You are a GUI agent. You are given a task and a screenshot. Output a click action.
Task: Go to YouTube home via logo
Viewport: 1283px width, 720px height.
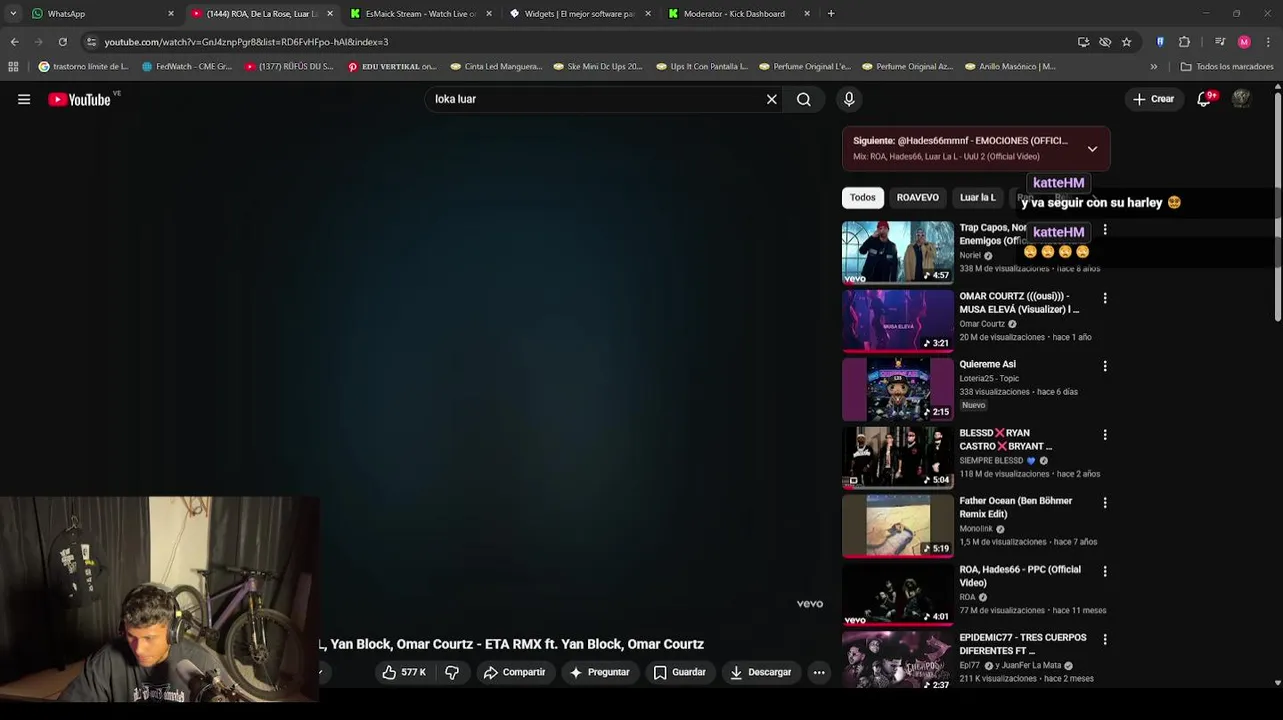(x=79, y=99)
